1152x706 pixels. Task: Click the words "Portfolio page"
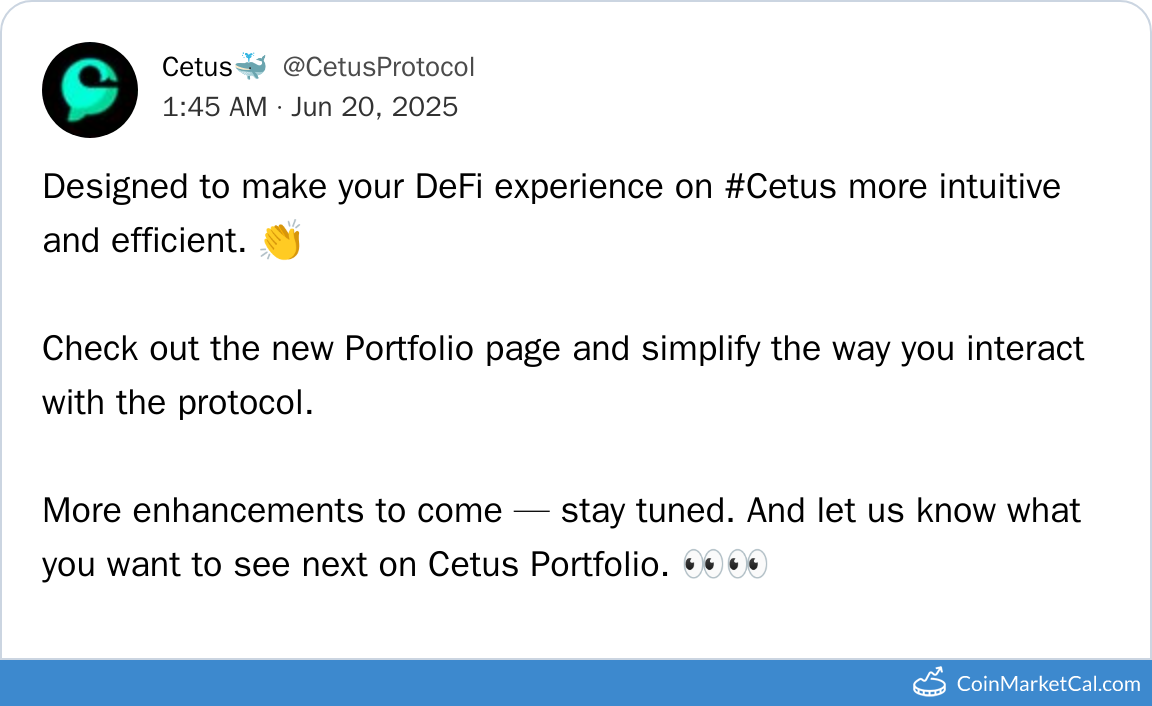[487, 349]
